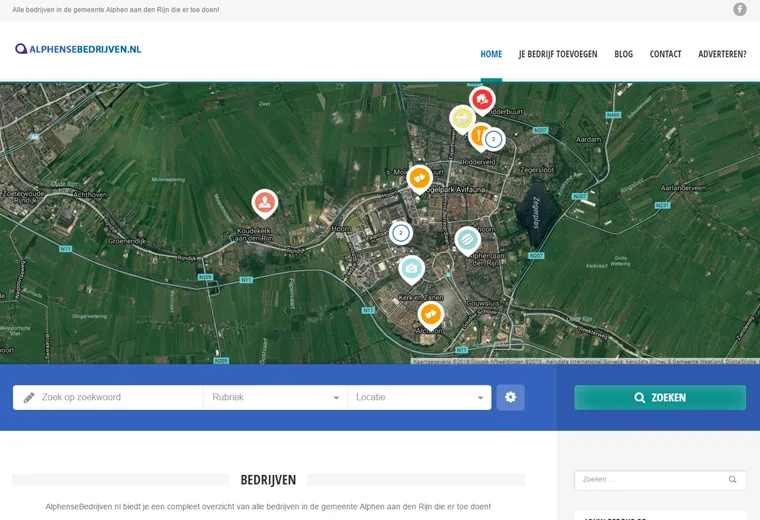The height and width of the screenshot is (520, 760).
Task: Select the yellow shopping basket marker
Action: click(461, 118)
